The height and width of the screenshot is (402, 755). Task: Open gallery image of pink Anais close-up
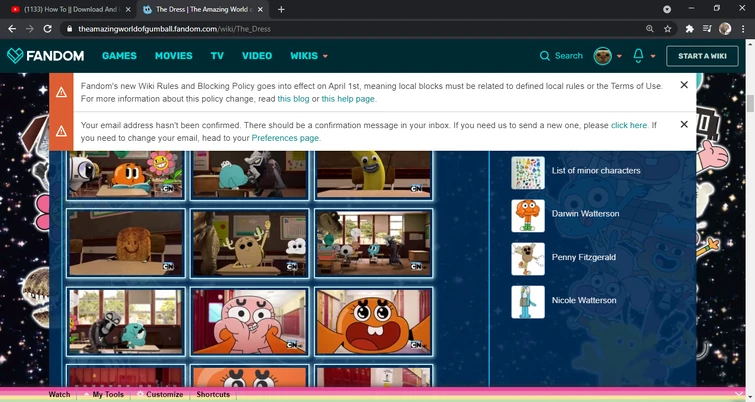point(249,322)
